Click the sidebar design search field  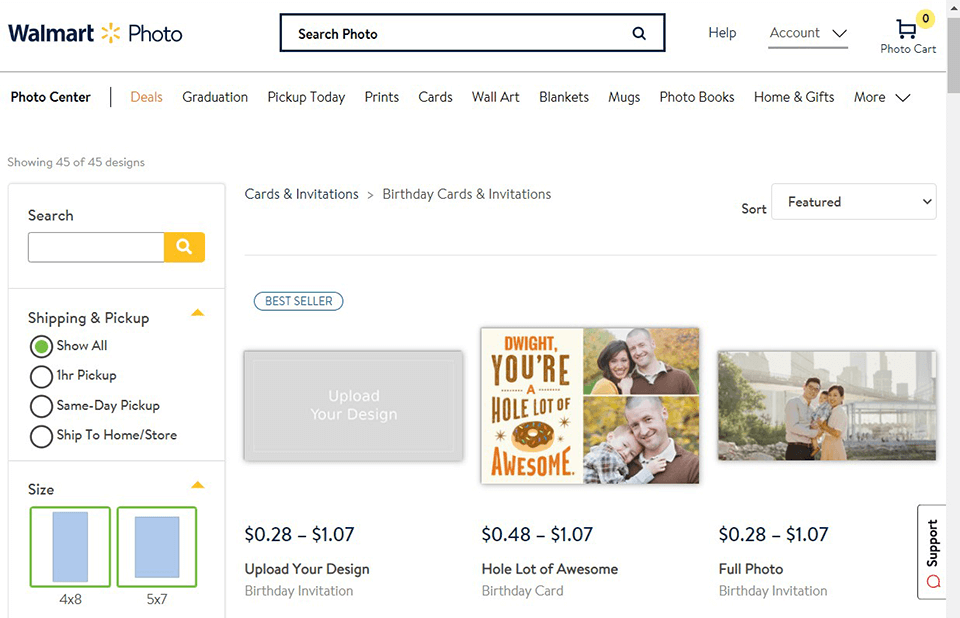pos(96,247)
